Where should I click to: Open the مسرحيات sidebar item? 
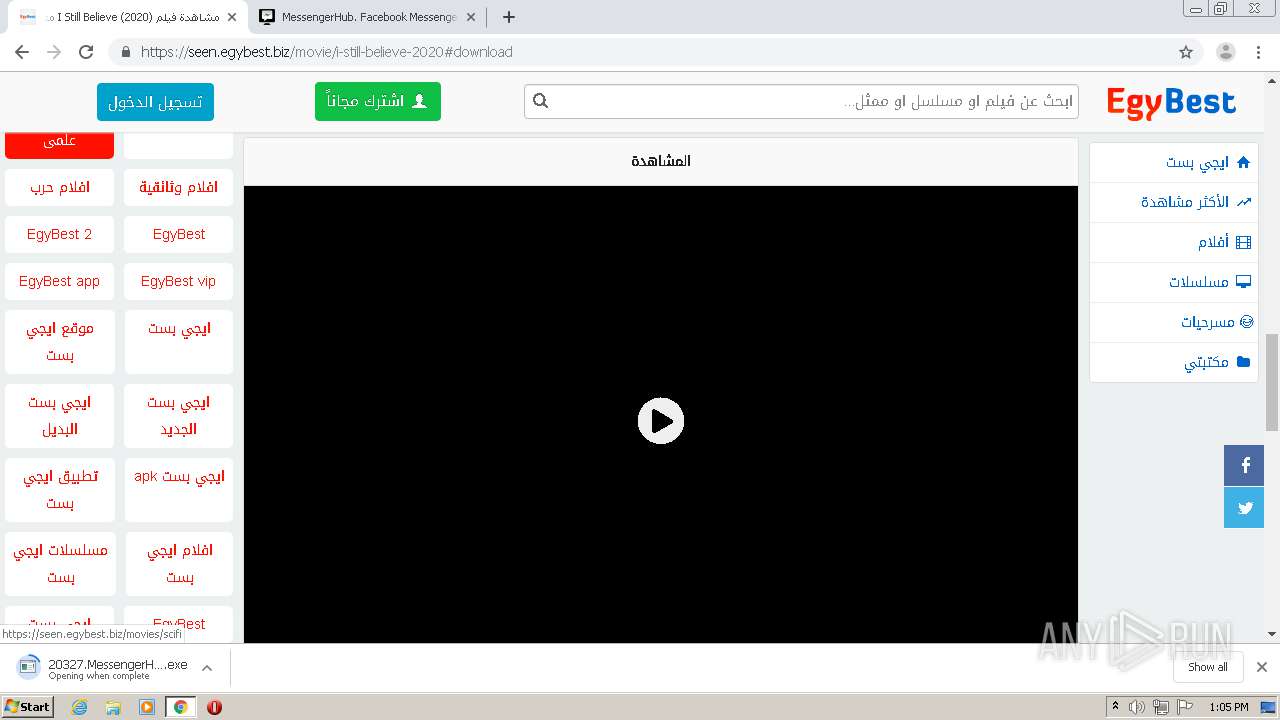click(1174, 322)
